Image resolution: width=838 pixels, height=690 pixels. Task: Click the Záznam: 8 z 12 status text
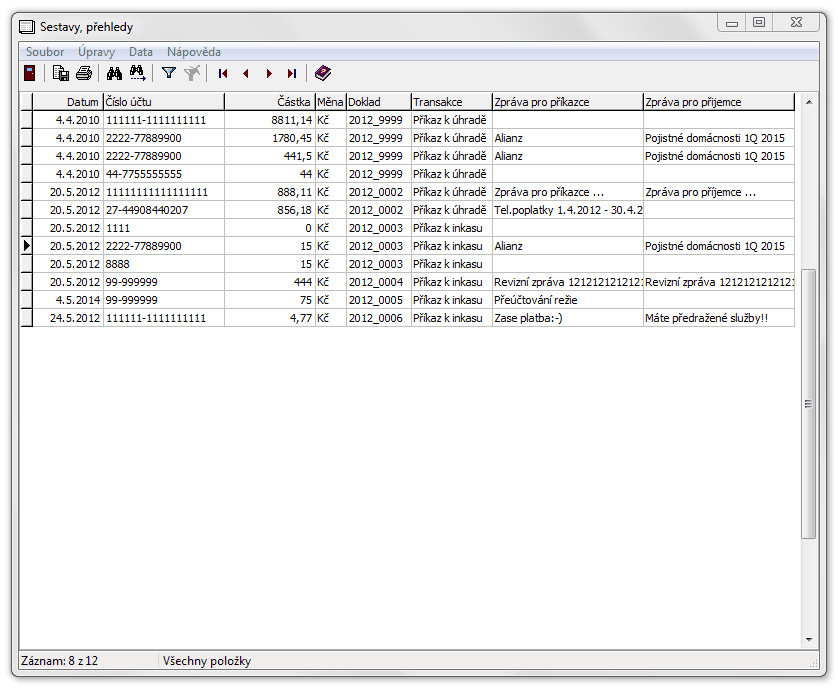[x=59, y=661]
